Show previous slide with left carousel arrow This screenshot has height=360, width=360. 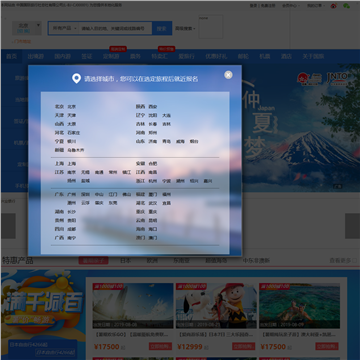tap(8, 226)
